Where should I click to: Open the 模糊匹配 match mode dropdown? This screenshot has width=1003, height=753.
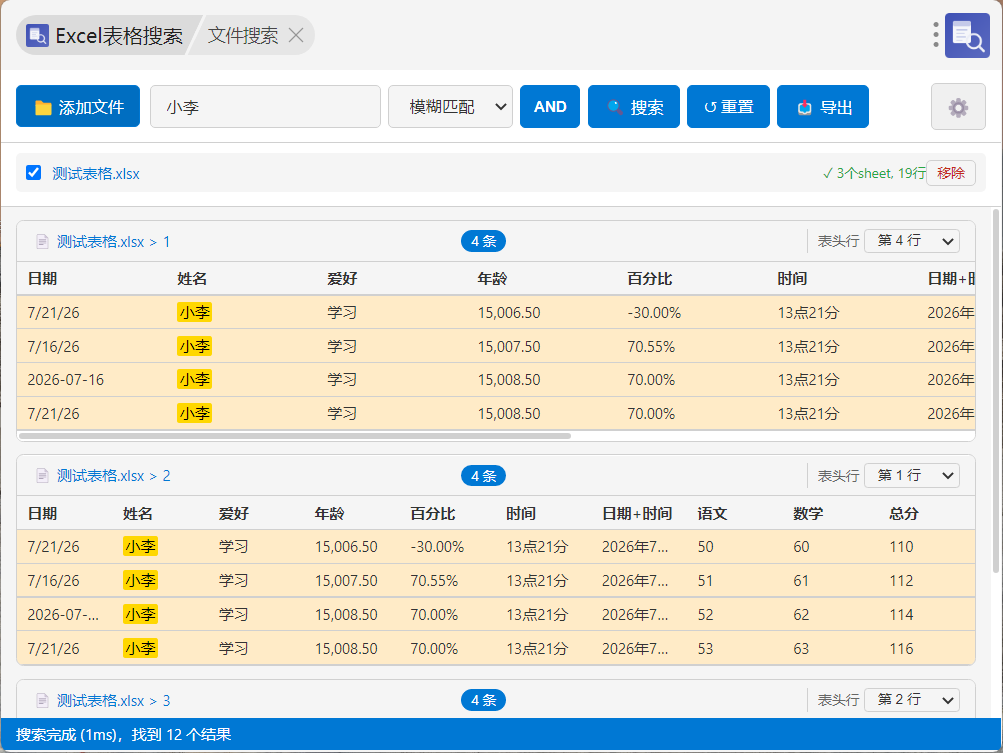450,106
